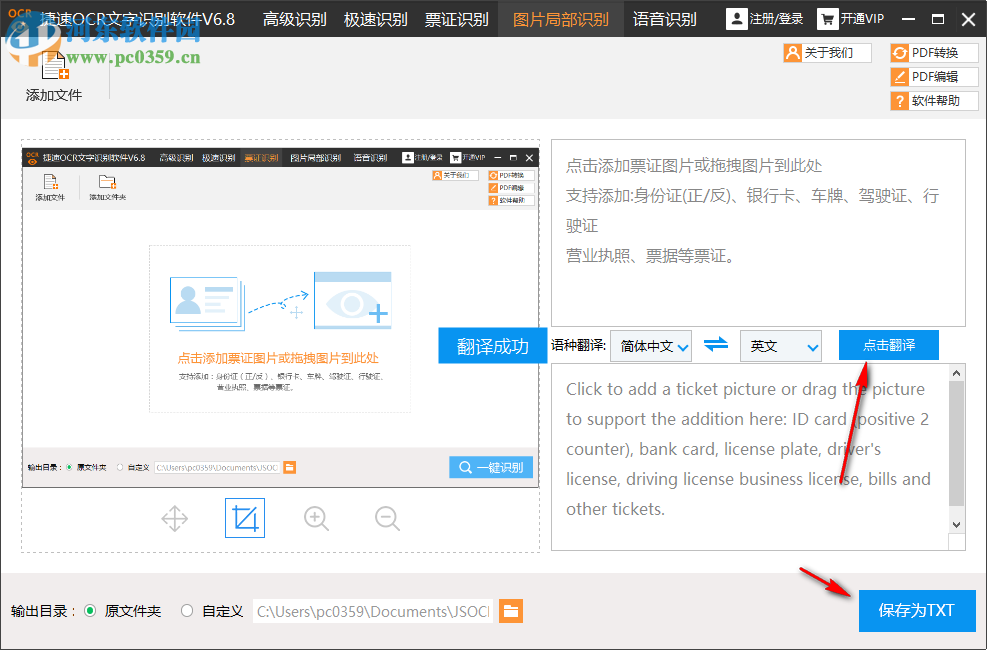Open 软件帮助 software help
The image size is (987, 650).
933,99
